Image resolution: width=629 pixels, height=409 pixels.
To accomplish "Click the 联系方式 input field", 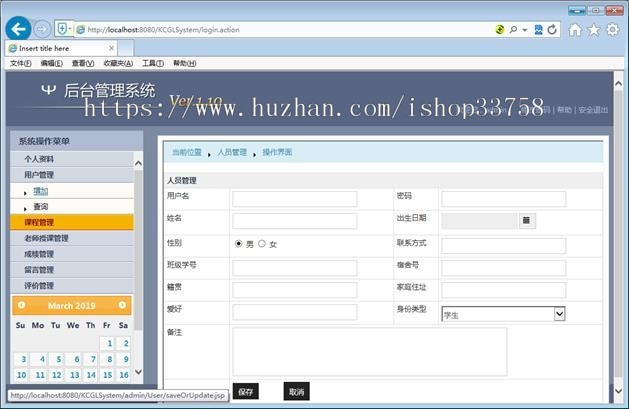I will click(503, 246).
